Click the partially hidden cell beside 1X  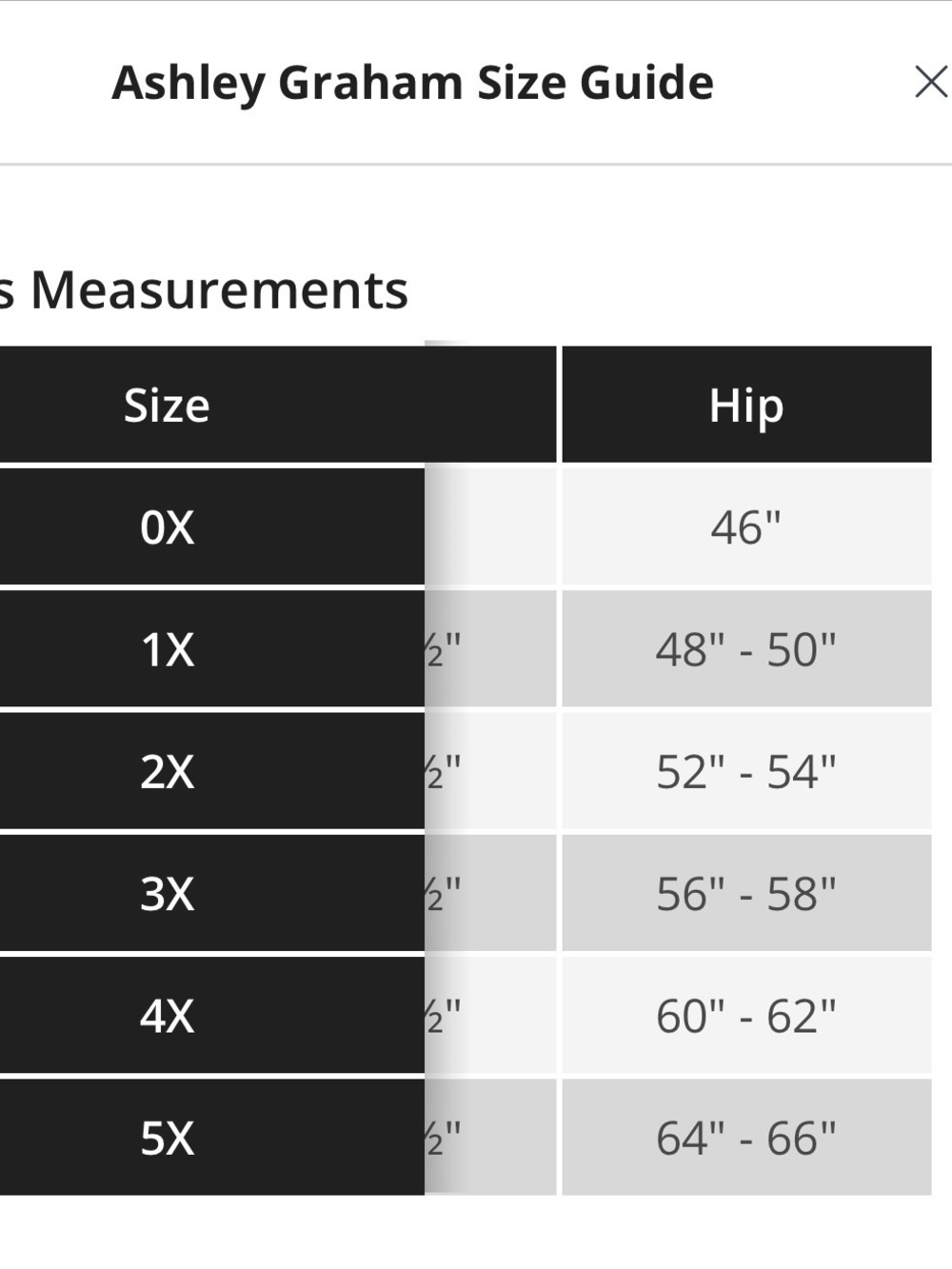(490, 649)
